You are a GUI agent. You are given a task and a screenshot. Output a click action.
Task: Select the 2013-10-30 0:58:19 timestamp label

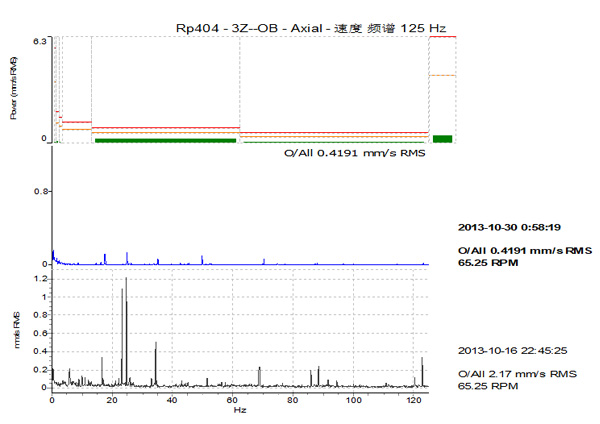pos(512,226)
